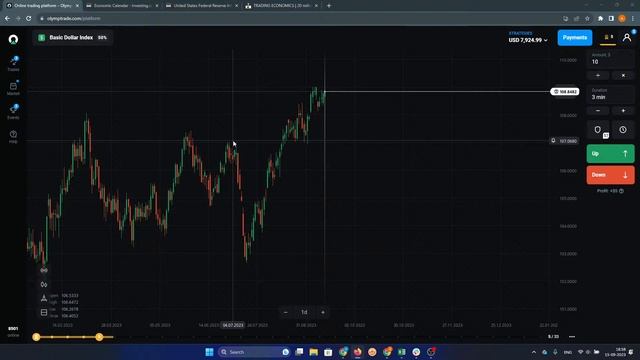
Task: Click the Profit info question icon
Action: (621, 191)
